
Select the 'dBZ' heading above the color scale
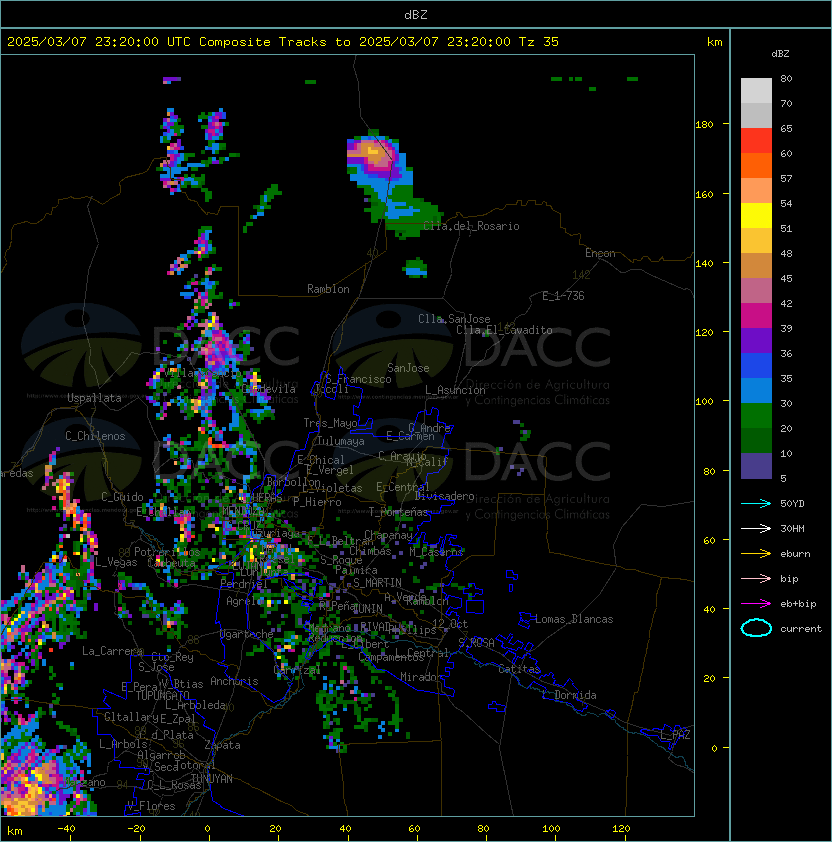pos(780,54)
